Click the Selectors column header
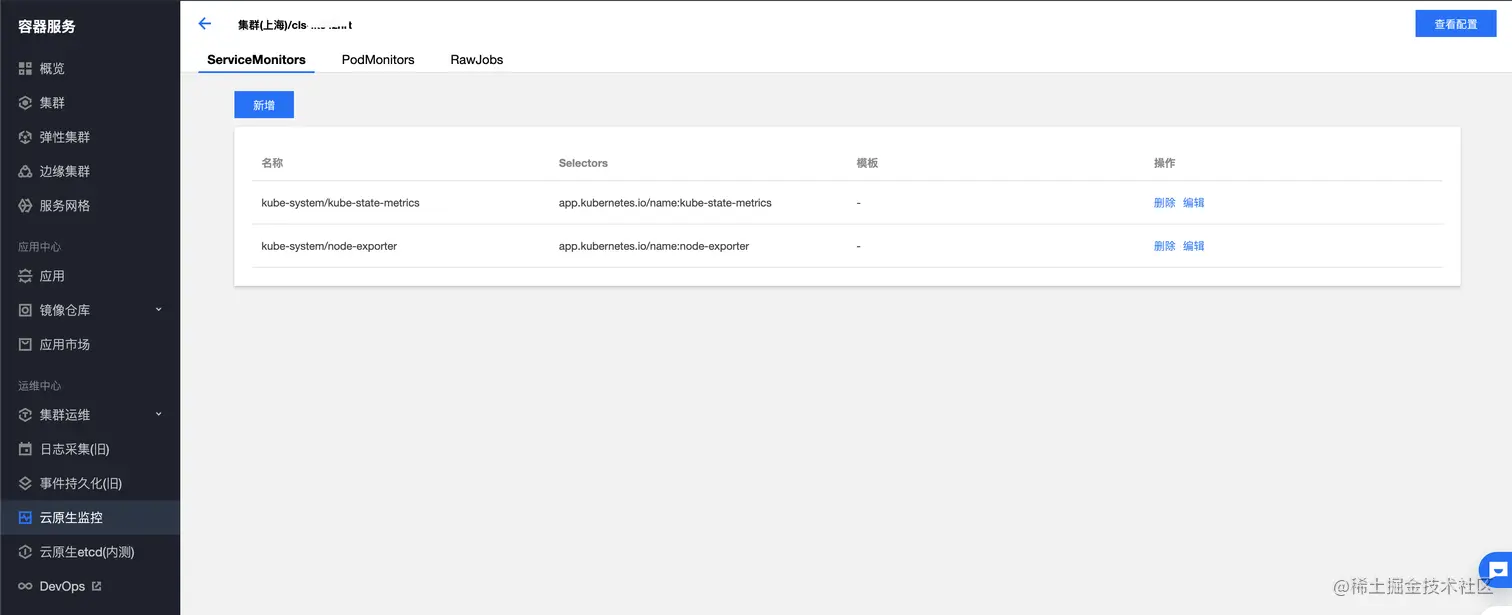The height and width of the screenshot is (615, 1512). point(583,163)
